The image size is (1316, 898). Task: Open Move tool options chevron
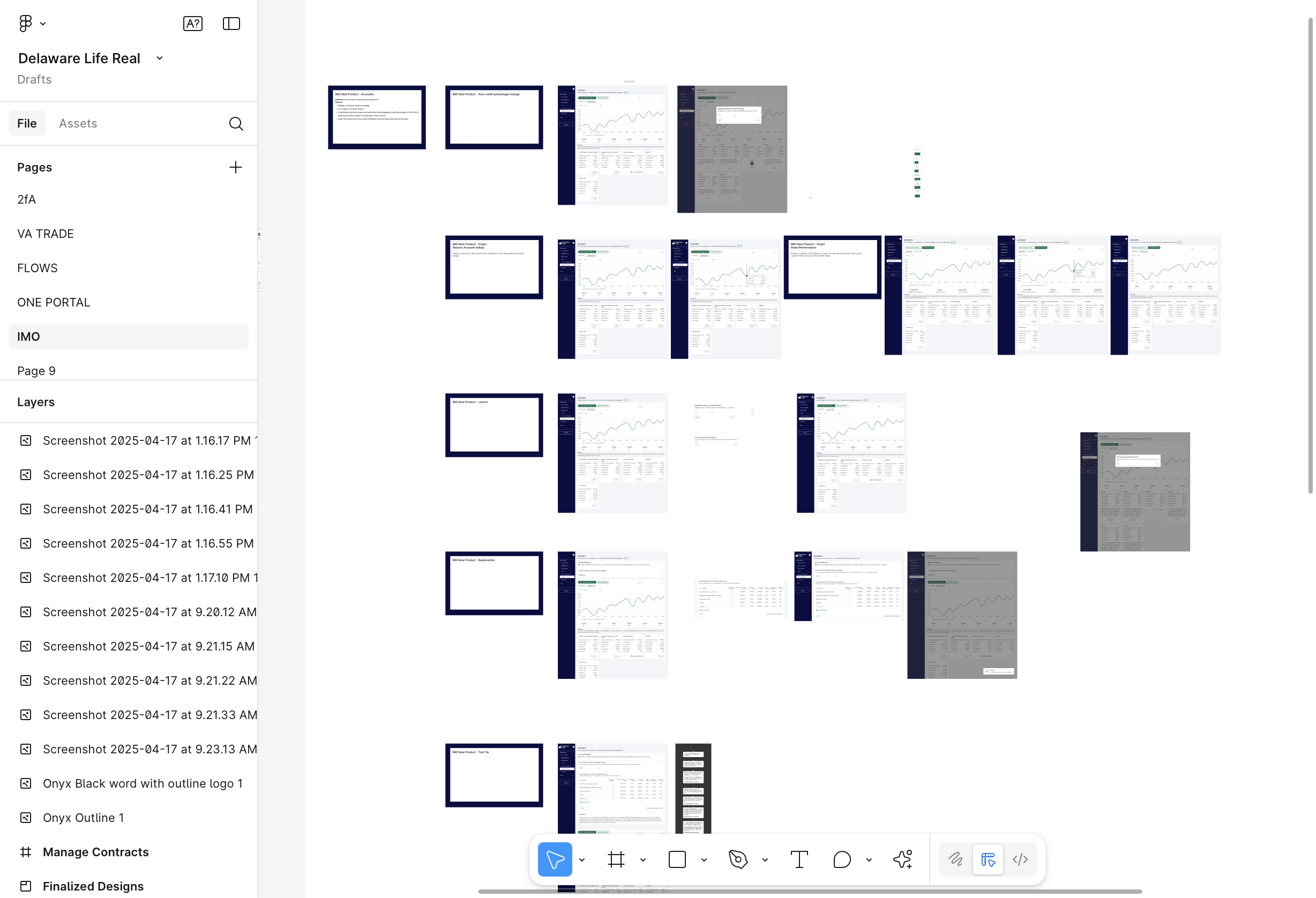pyautogui.click(x=581, y=859)
